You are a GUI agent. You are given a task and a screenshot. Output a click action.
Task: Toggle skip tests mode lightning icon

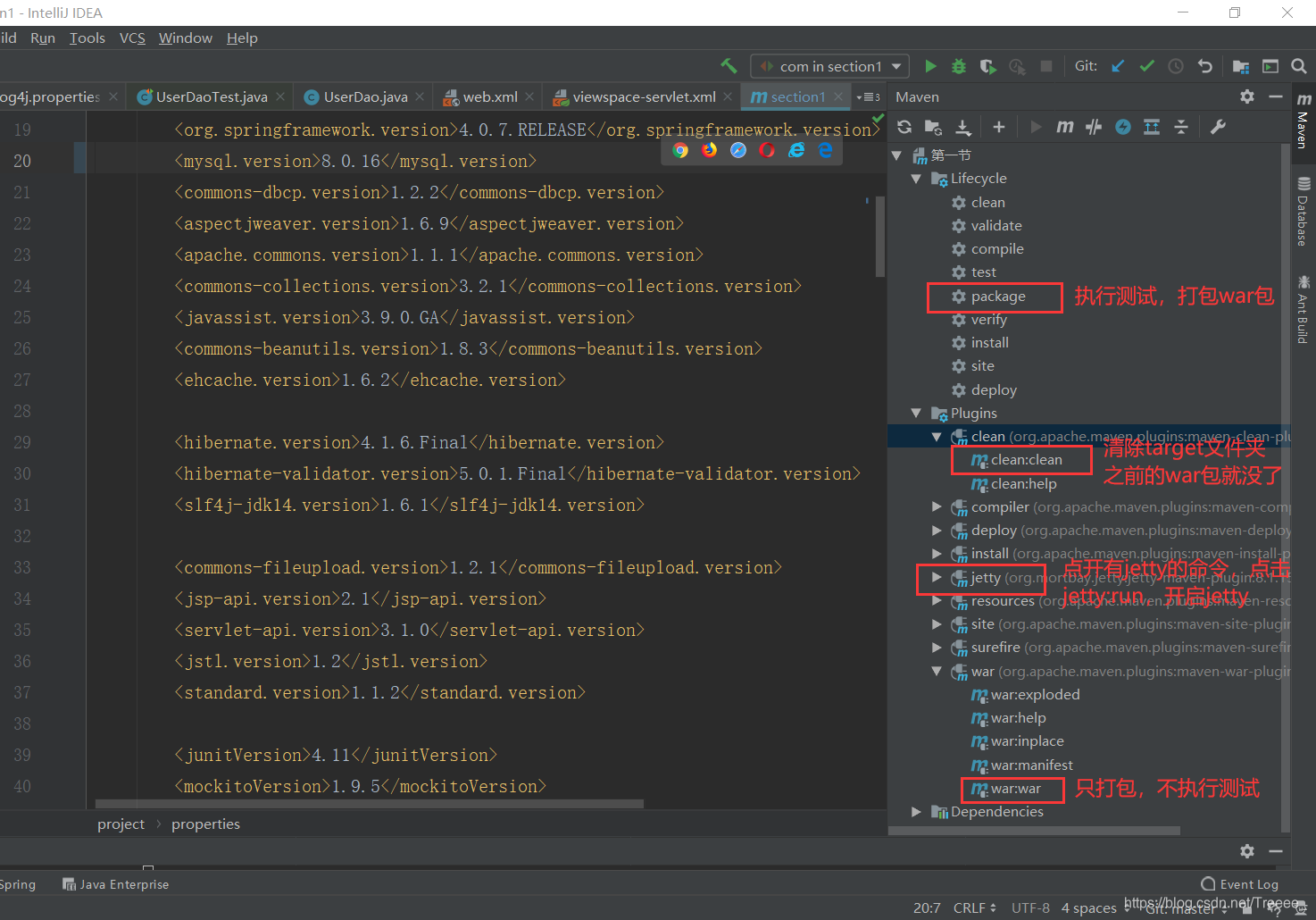point(1123,127)
